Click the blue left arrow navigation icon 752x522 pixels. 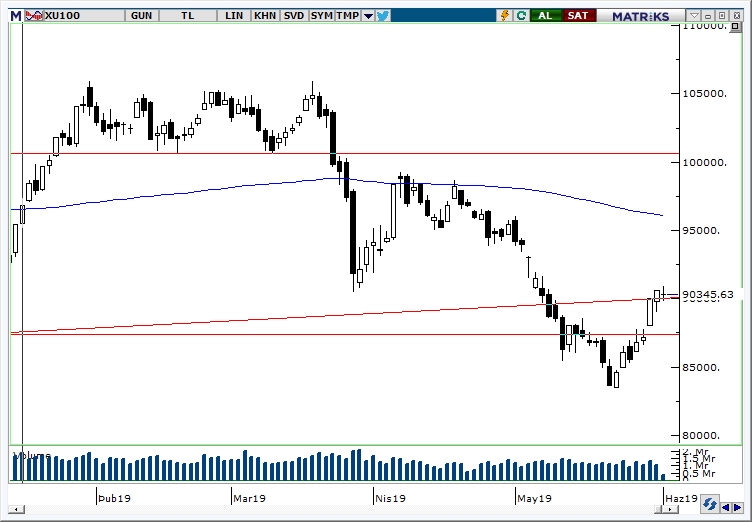(x=726, y=507)
